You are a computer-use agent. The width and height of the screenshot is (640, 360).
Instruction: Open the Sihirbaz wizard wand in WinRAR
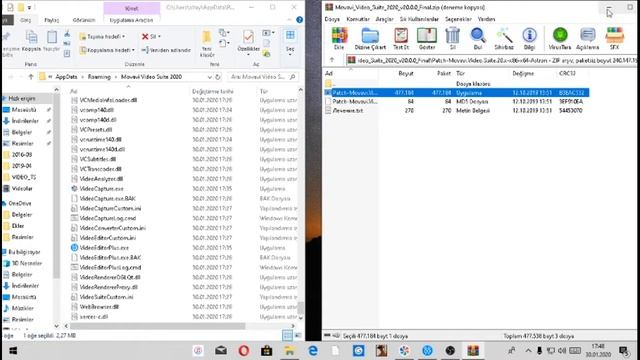(504, 38)
